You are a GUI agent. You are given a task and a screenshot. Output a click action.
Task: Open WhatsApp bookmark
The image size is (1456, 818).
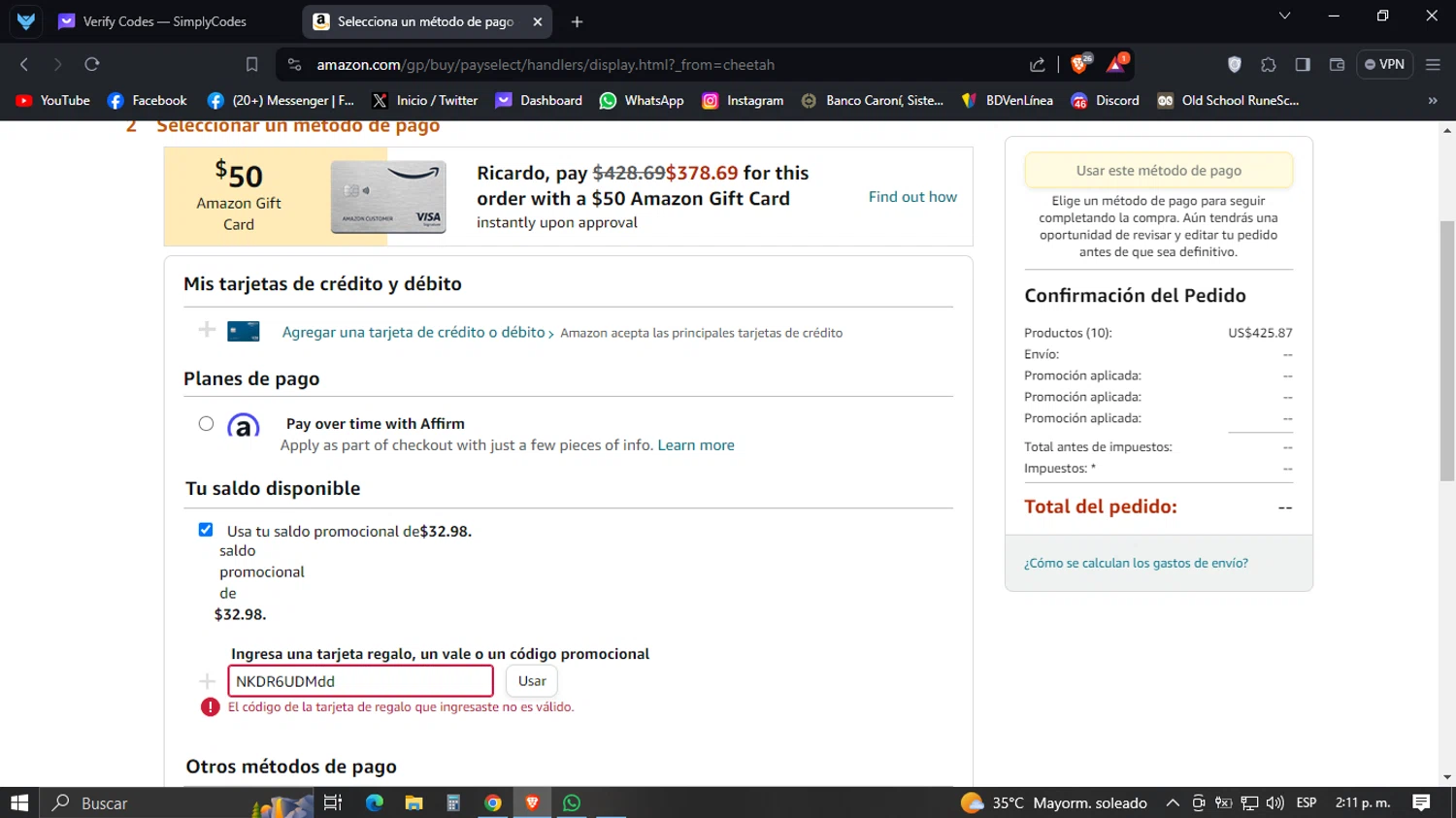coord(642,100)
